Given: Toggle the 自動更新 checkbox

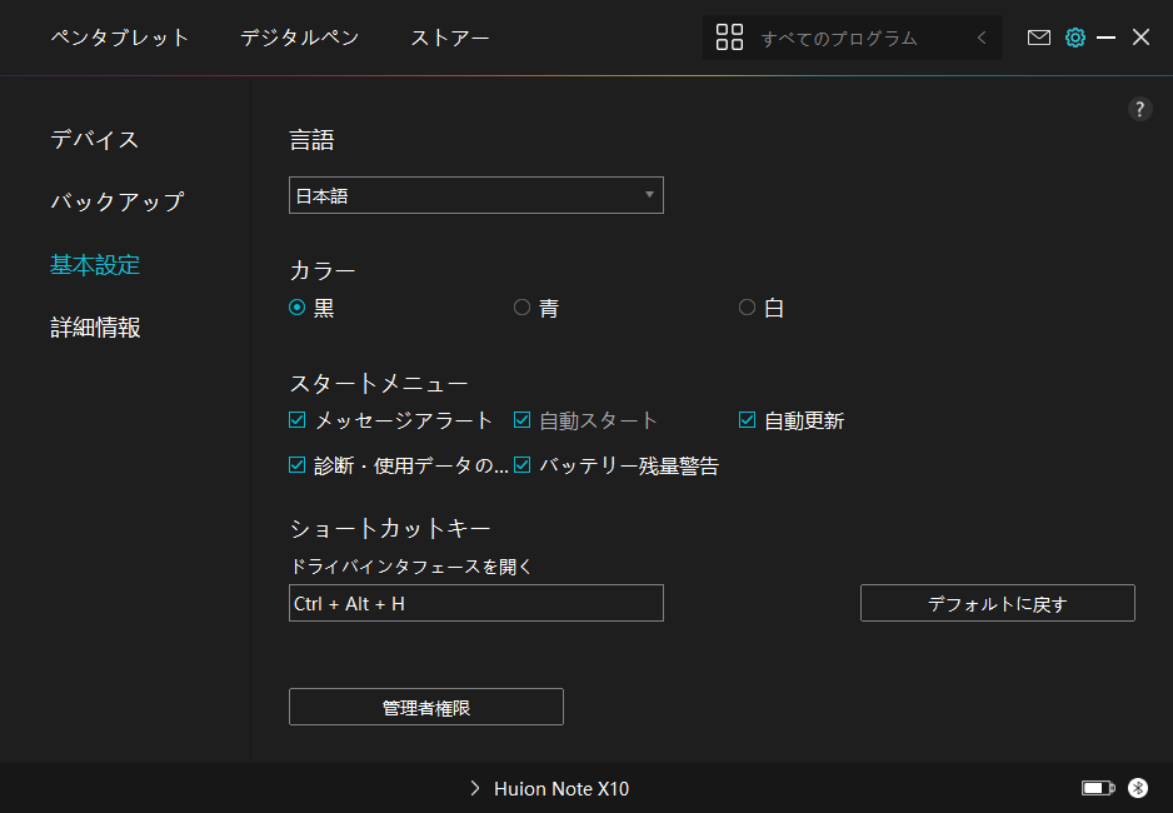Looking at the screenshot, I should (747, 420).
